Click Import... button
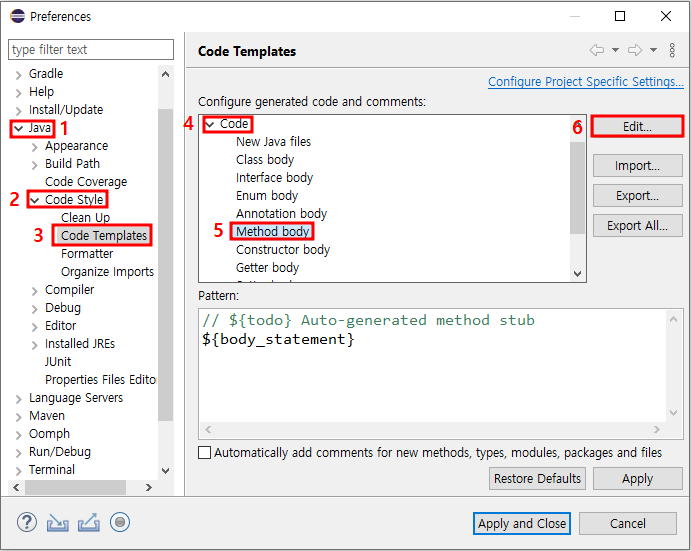Viewport: 691px width, 551px height. point(637,166)
